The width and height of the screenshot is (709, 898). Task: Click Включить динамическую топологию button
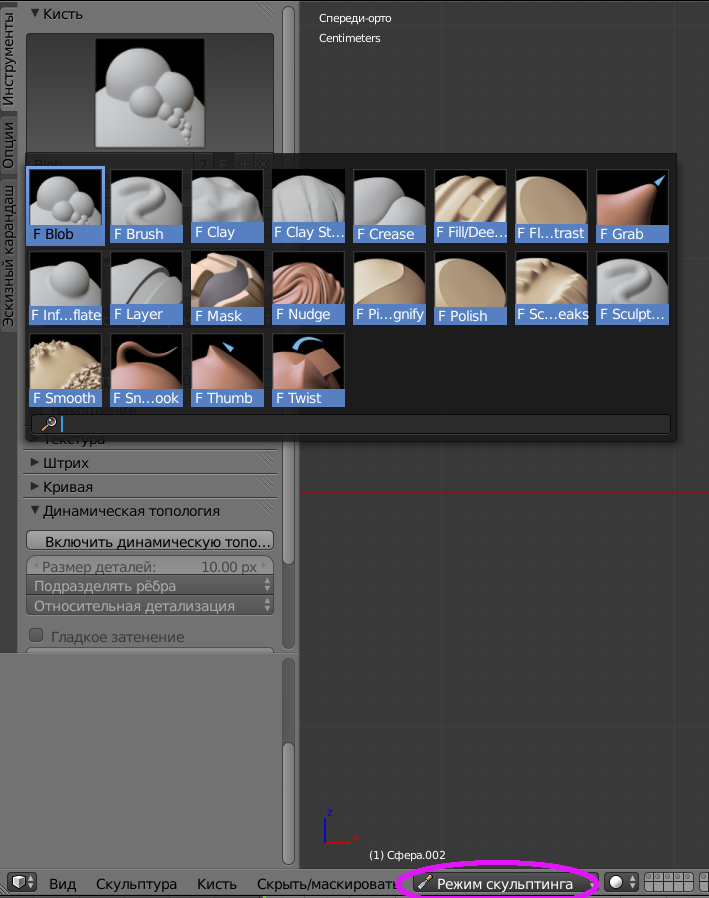(150, 541)
